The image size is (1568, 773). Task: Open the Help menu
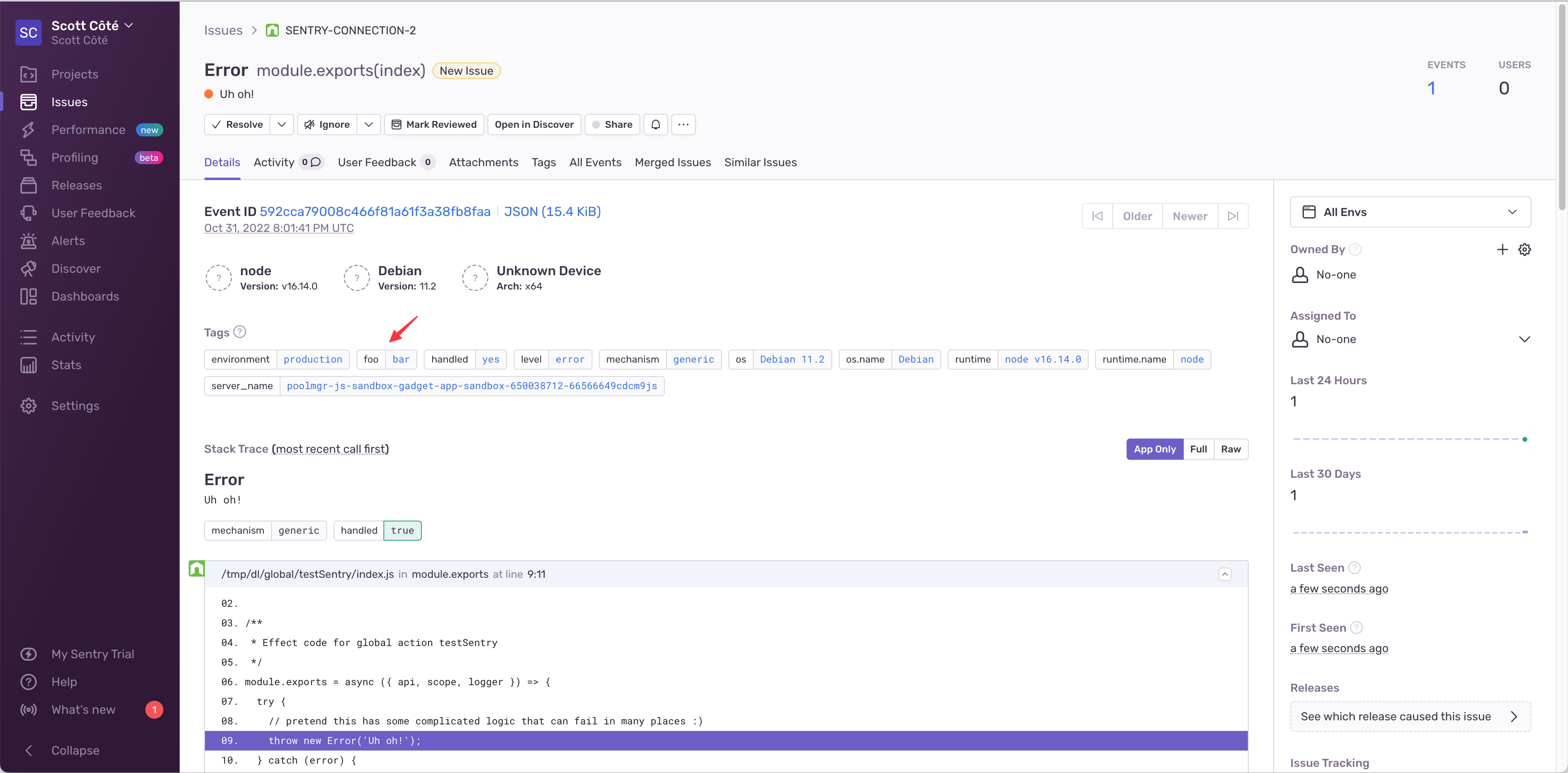pyautogui.click(x=64, y=682)
